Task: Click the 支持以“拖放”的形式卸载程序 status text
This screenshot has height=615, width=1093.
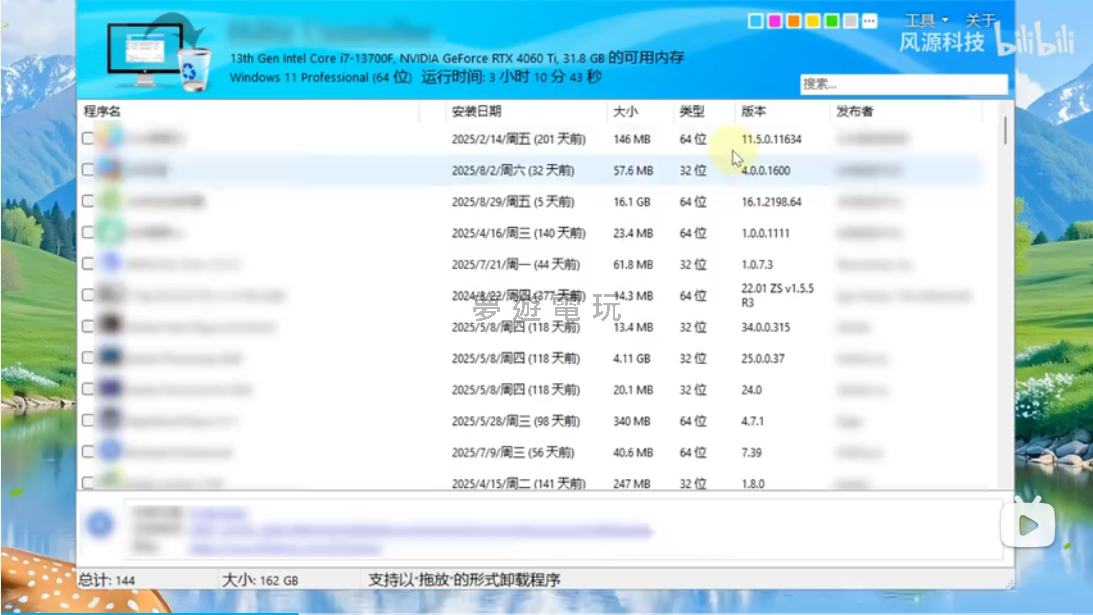Action: 464,579
